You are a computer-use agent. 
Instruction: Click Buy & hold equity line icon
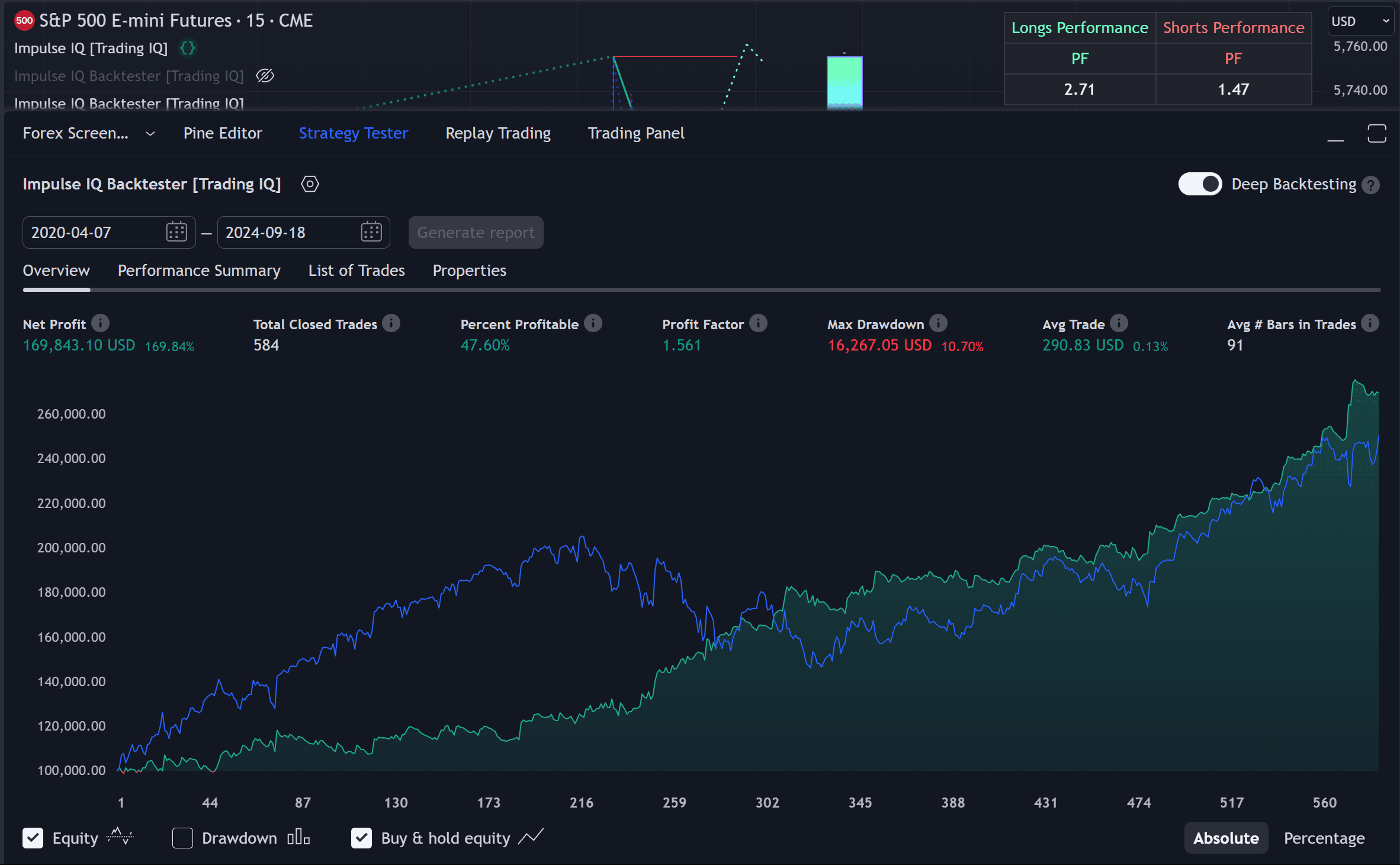[x=530, y=837]
